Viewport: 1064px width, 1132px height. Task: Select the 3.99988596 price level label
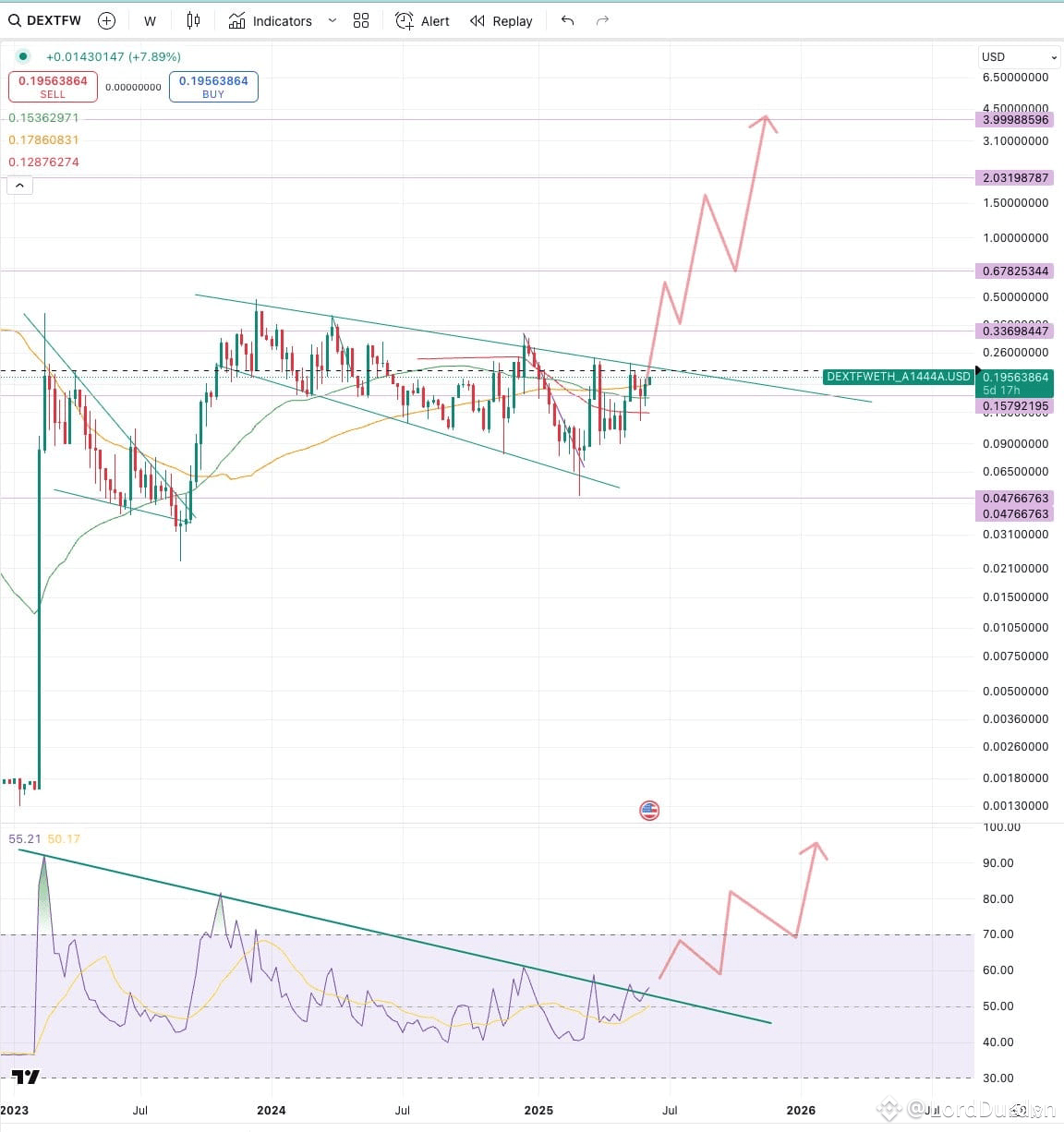(1015, 119)
